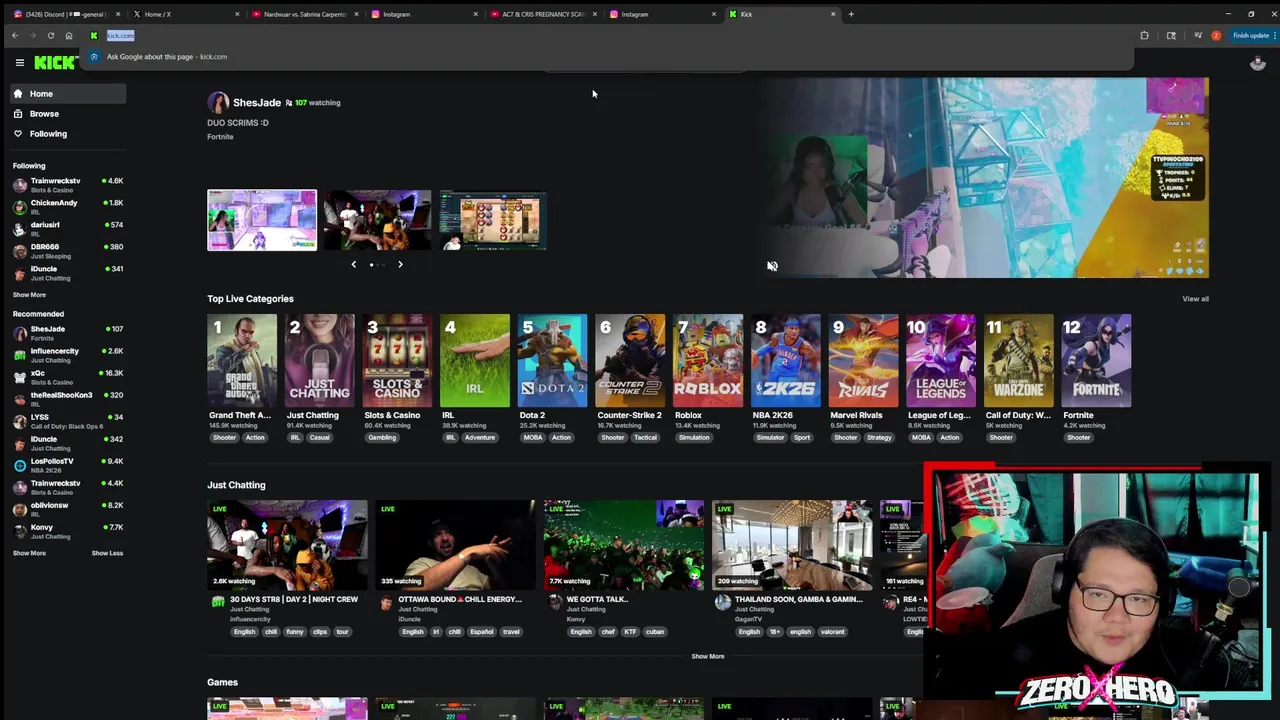The image size is (1280, 720).
Task: Close the Kick browser tab
Action: click(833, 14)
